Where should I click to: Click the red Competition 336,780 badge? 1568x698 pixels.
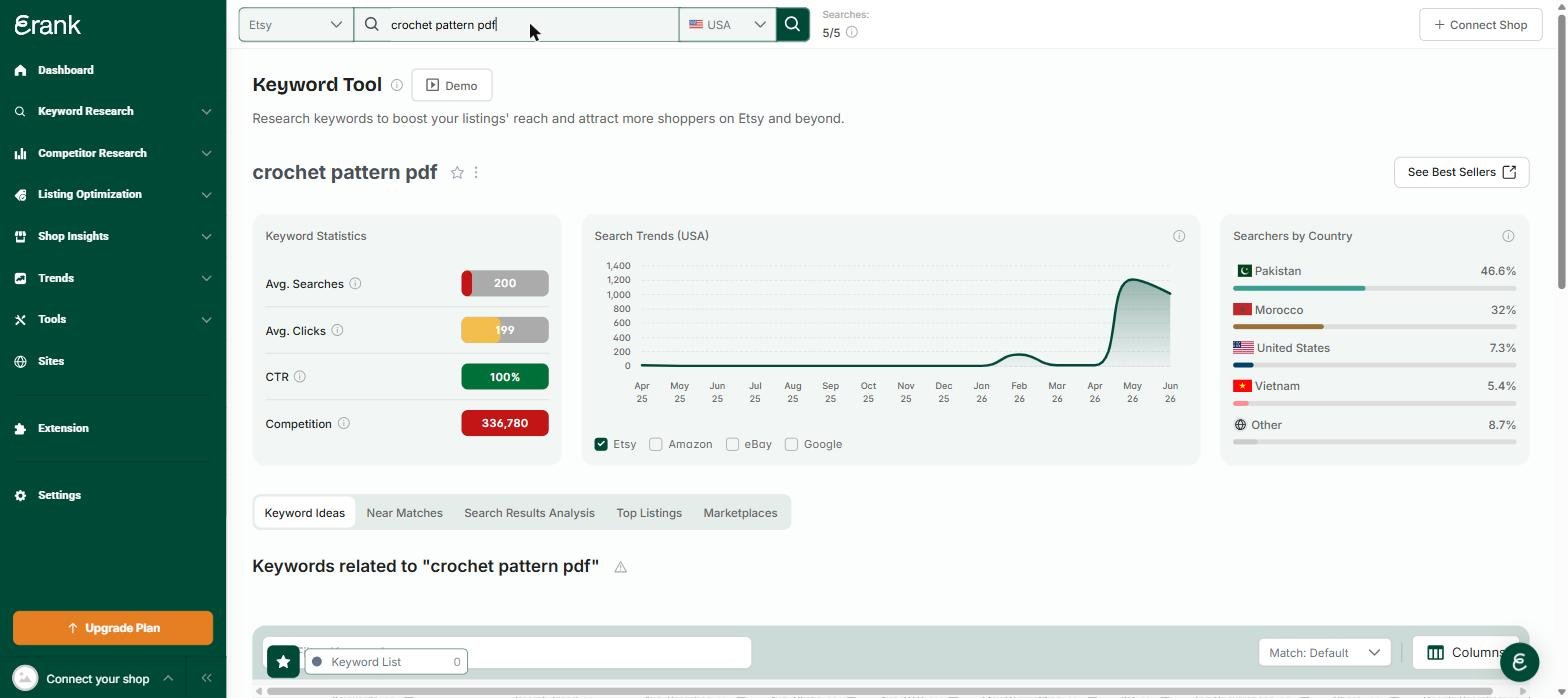(x=505, y=423)
